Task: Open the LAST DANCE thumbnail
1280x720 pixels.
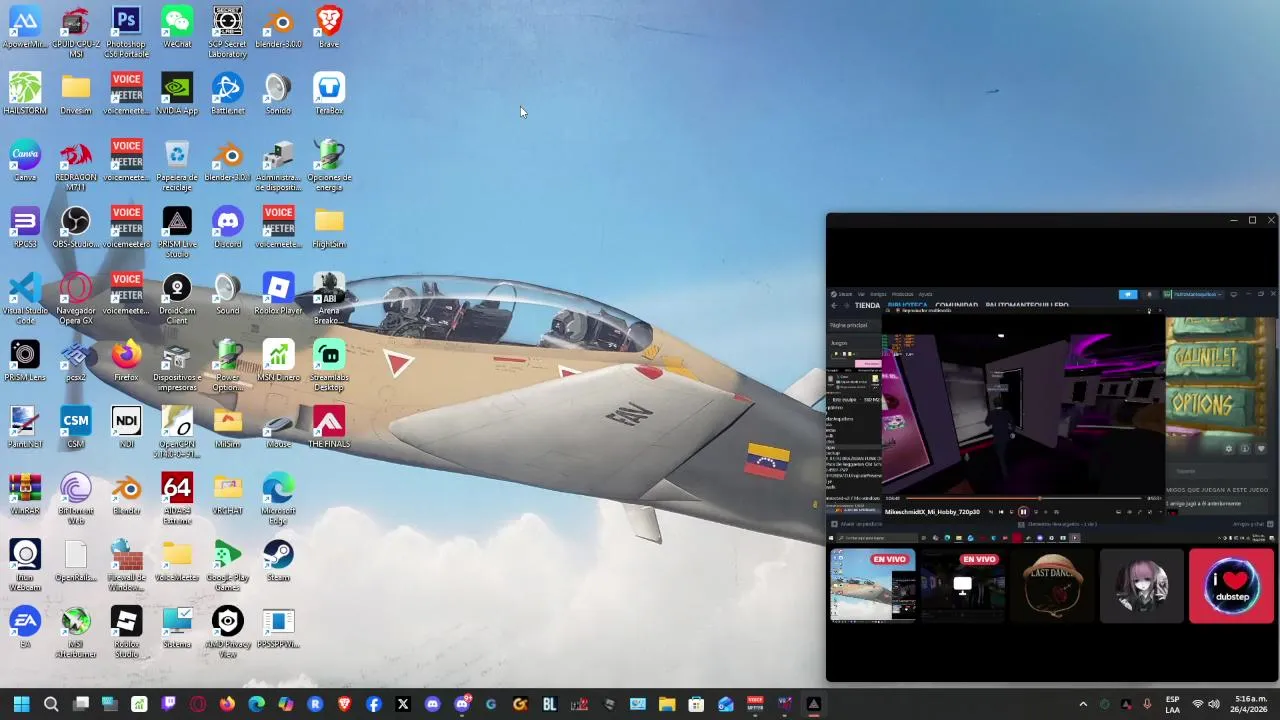Action: tap(1052, 585)
